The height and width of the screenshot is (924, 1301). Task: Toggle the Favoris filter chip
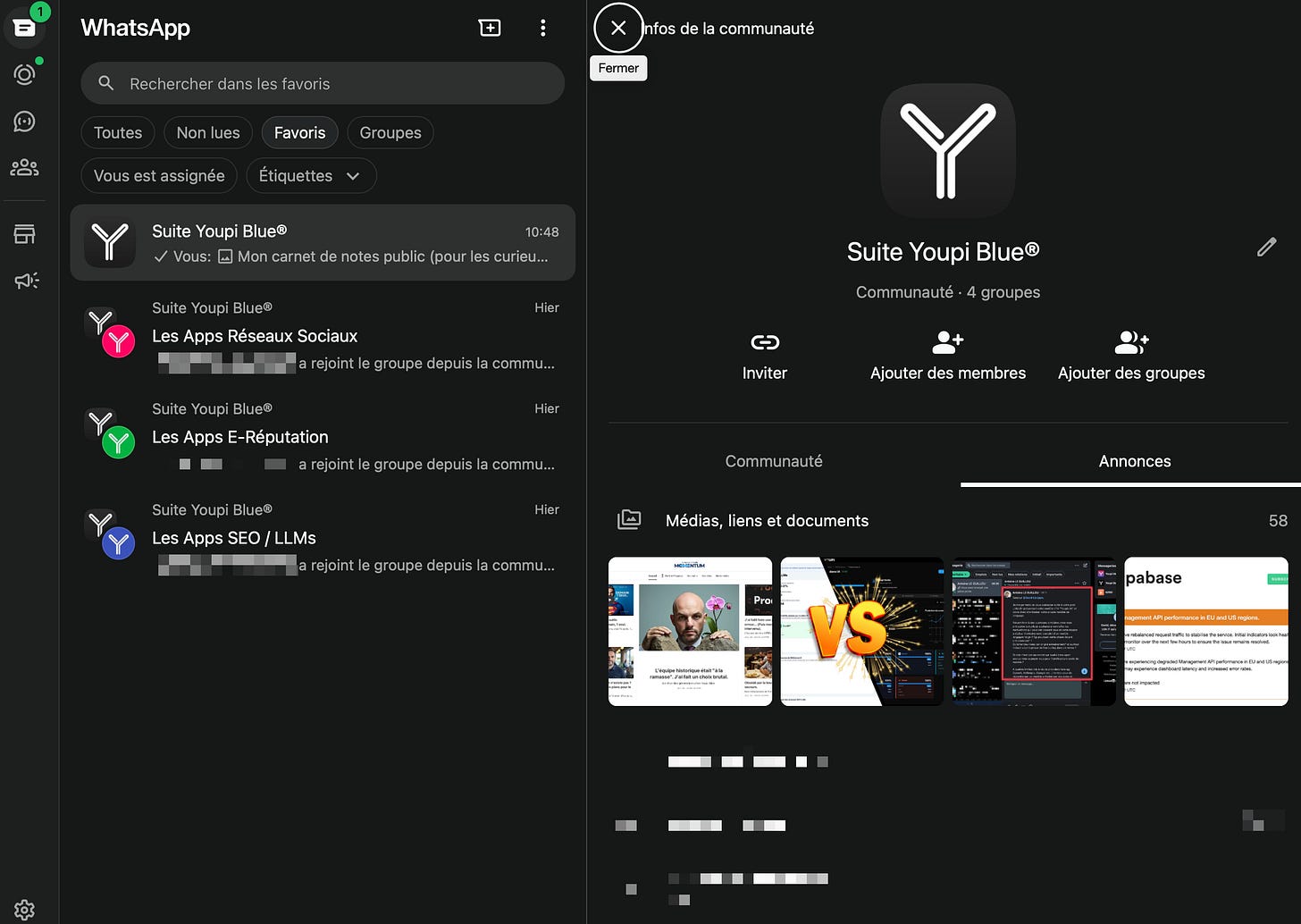pos(299,132)
